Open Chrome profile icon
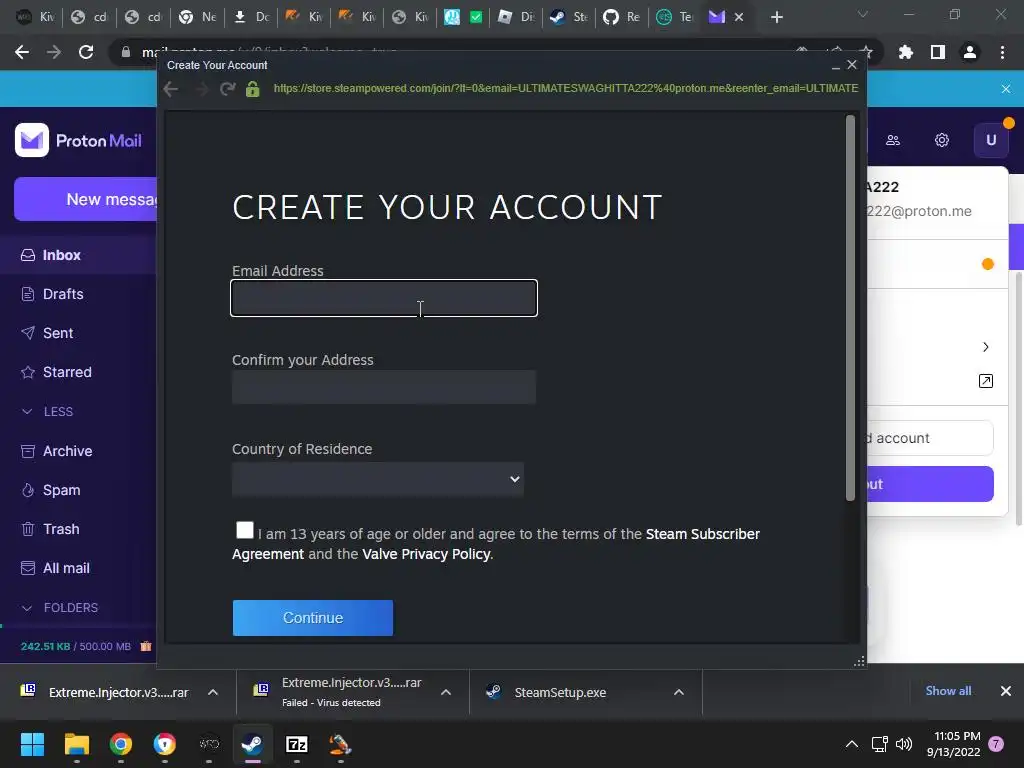This screenshot has height=768, width=1024. [970, 52]
